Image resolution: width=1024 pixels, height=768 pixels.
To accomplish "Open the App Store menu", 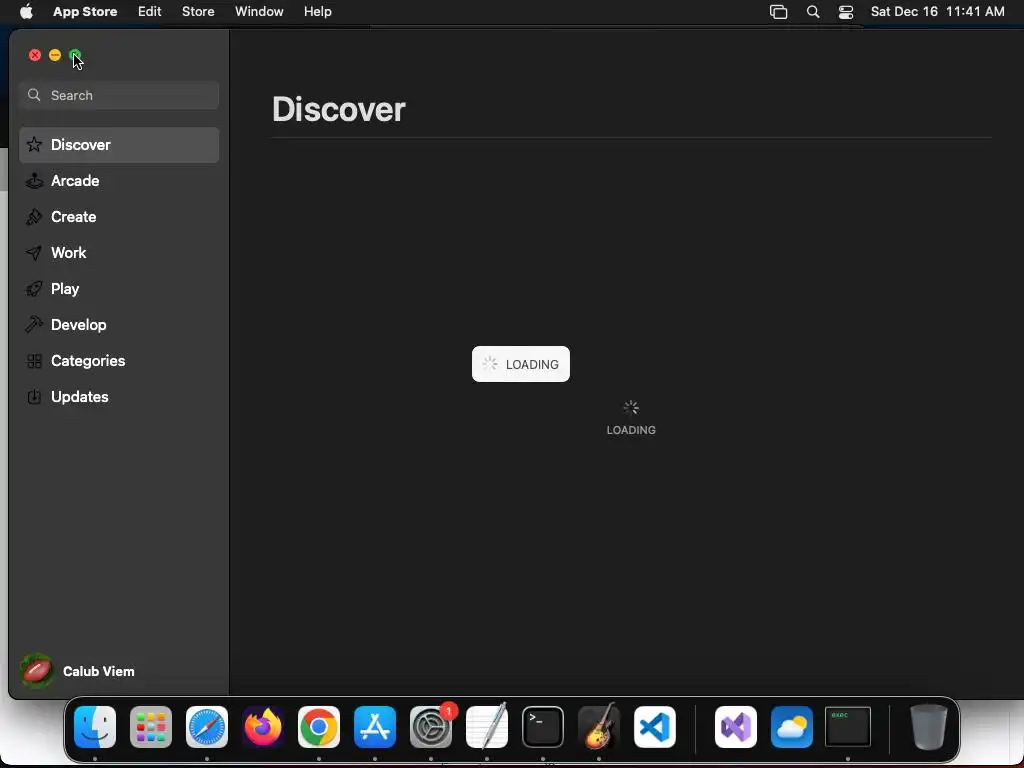I will click(85, 12).
